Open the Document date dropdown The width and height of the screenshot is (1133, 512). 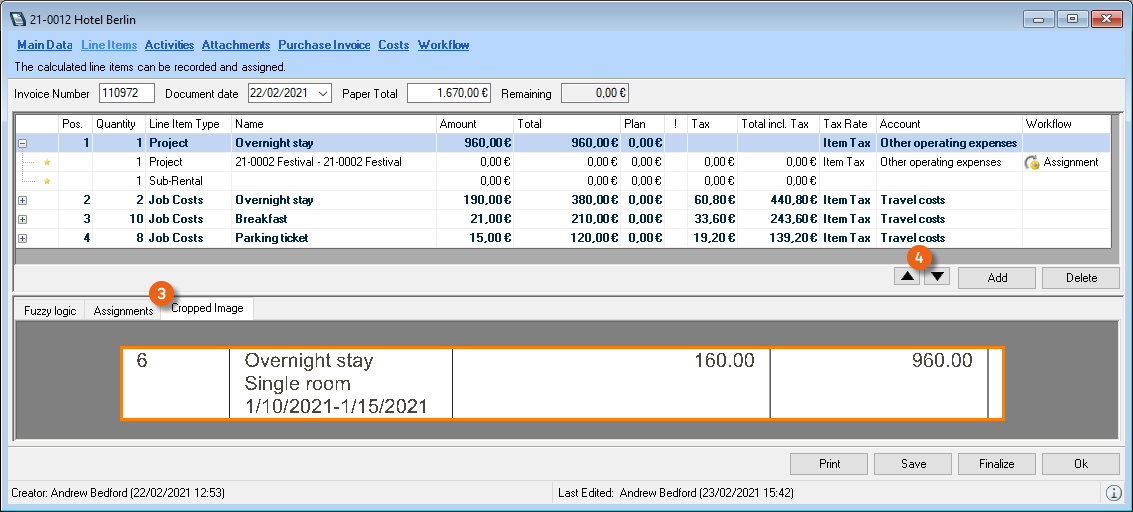tap(322, 94)
